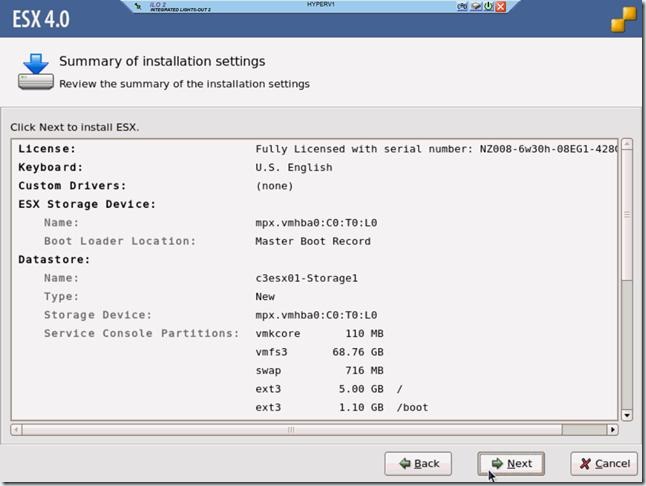This screenshot has height=486, width=646.
Task: Open iLO keyboard shortcut icon
Action: (462, 6)
